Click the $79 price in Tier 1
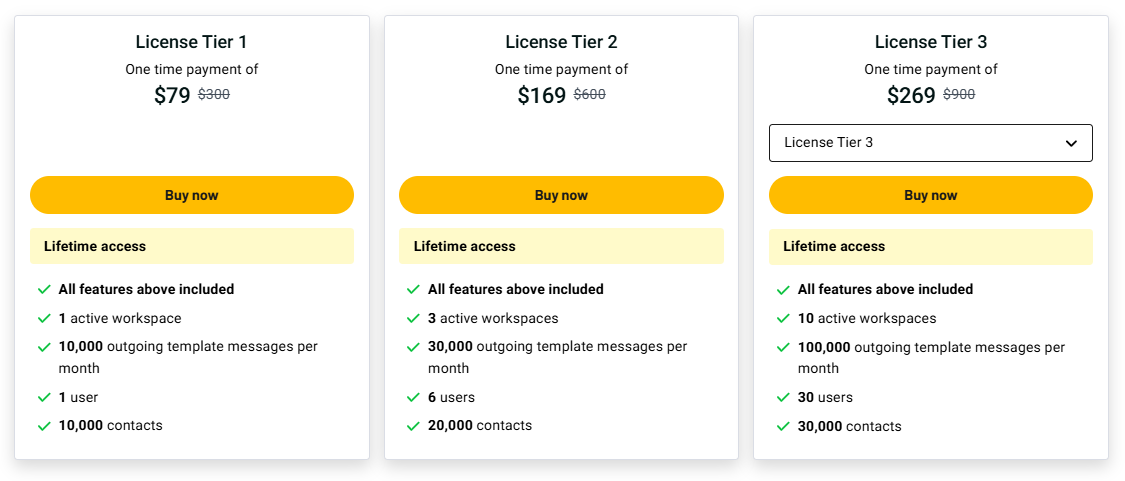1125x481 pixels. pyautogui.click(x=172, y=96)
